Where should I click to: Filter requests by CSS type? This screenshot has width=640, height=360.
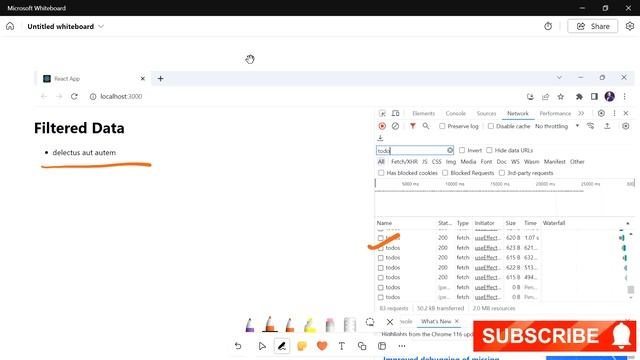437,162
